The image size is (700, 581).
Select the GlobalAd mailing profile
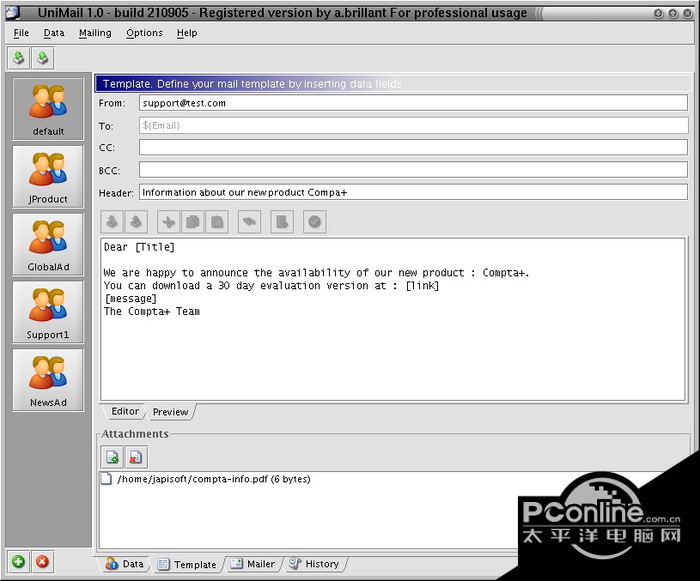(48, 245)
